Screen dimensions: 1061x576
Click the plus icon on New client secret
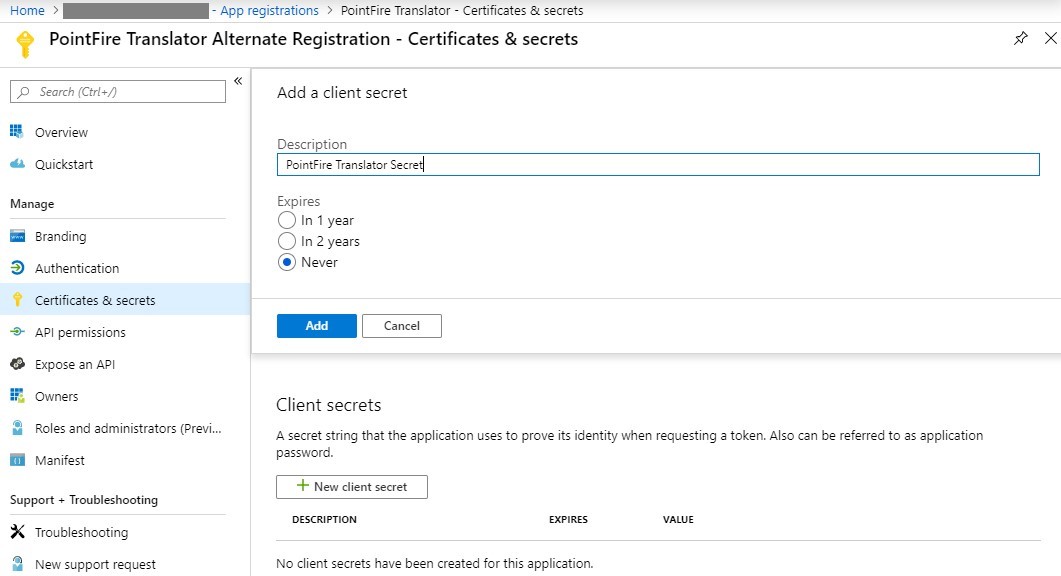(x=302, y=486)
